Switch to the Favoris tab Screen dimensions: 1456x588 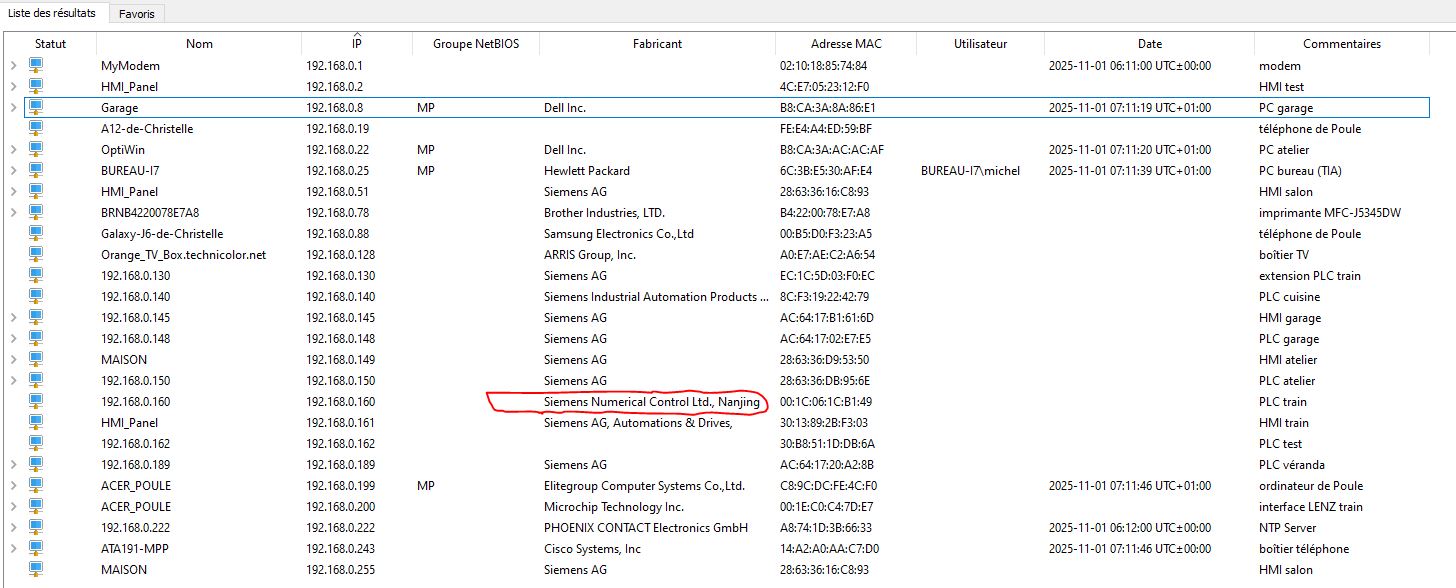point(136,14)
